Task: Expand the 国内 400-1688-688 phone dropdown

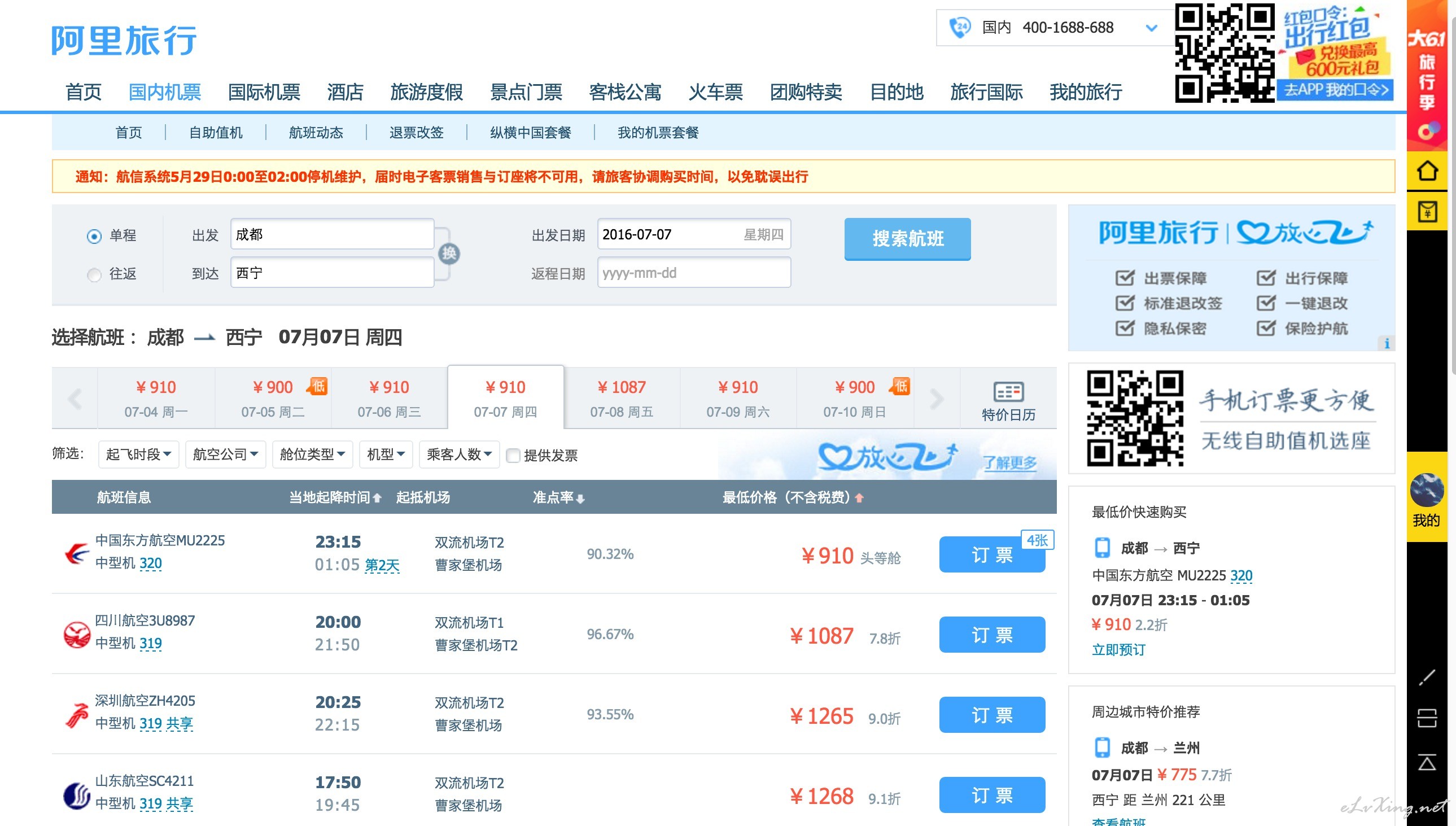Action: (x=1151, y=28)
